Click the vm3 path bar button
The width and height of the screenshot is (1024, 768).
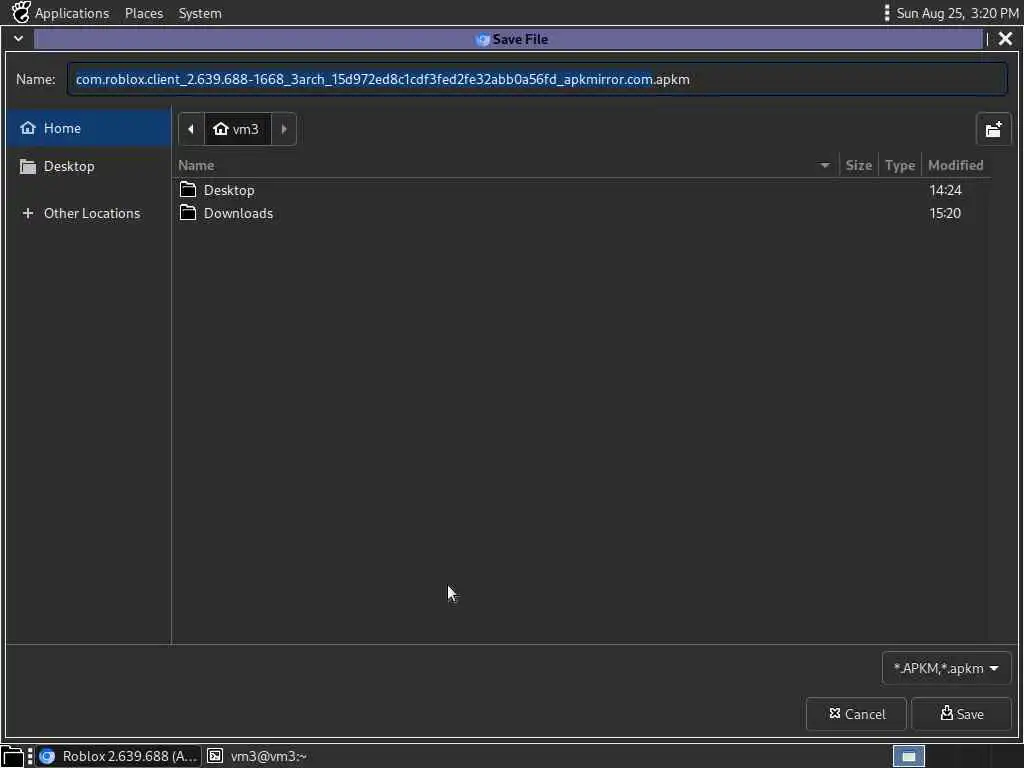tap(237, 129)
